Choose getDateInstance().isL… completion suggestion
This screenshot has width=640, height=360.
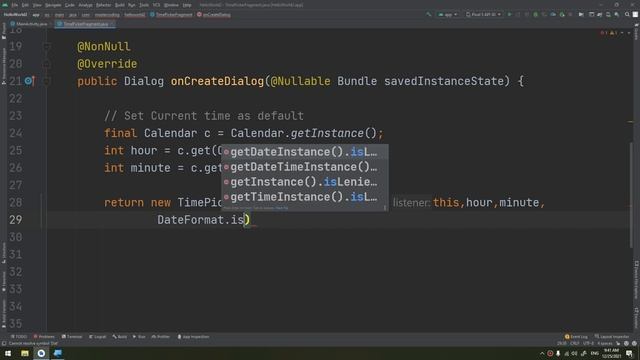304,152
